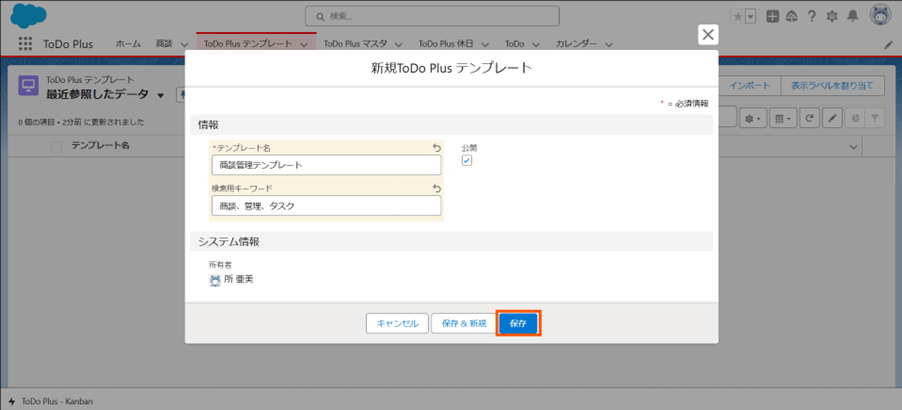Click into the 検索用キーワード input field
This screenshot has height=410, width=902.
[326, 205]
